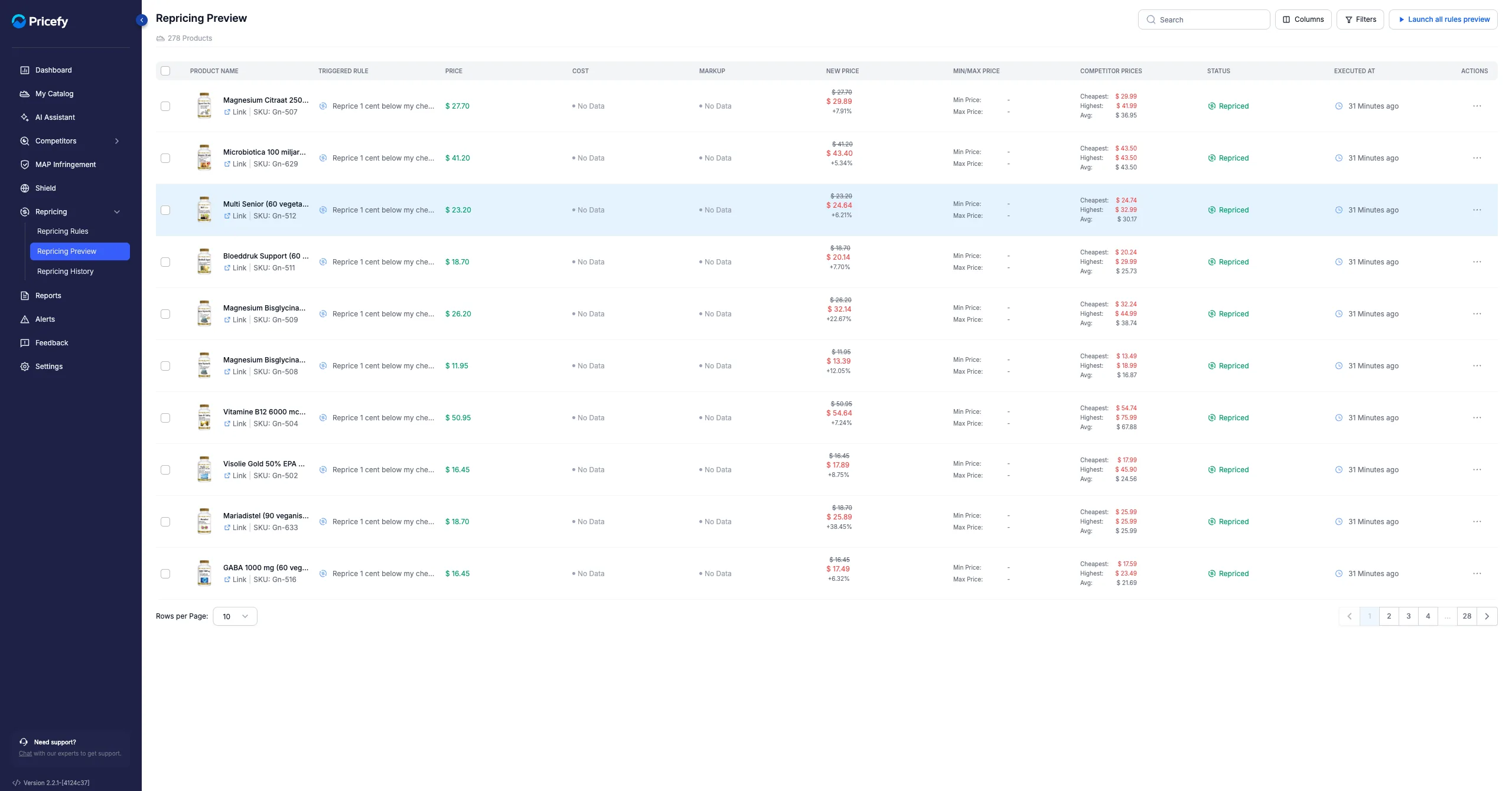Open actions menu for GABA 1000 mg row
Screen dimensions: 1512x791
[x=1477, y=574]
